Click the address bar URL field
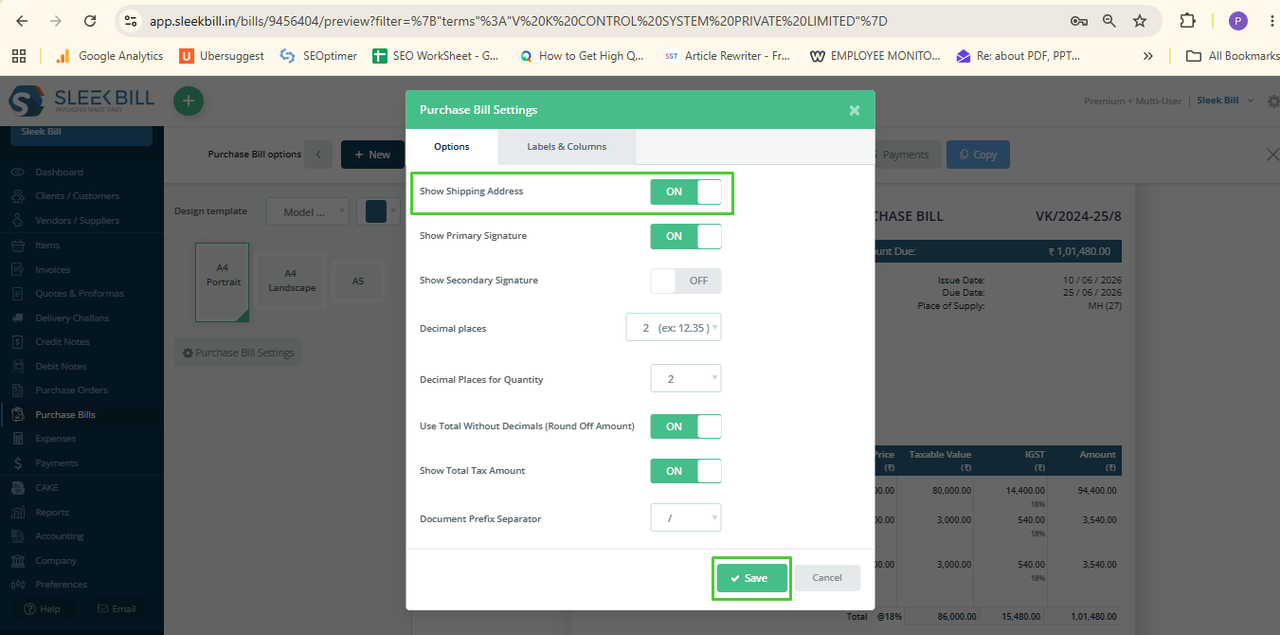 (600, 20)
